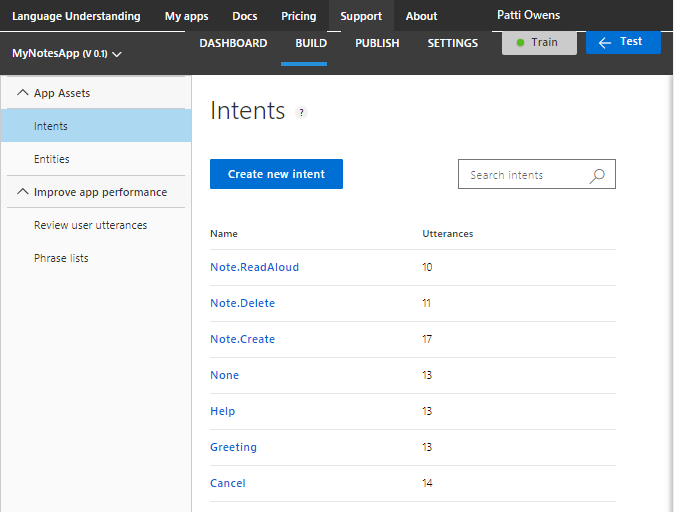Click the green status dot on Train
Image resolution: width=674 pixels, height=512 pixels.
click(520, 43)
